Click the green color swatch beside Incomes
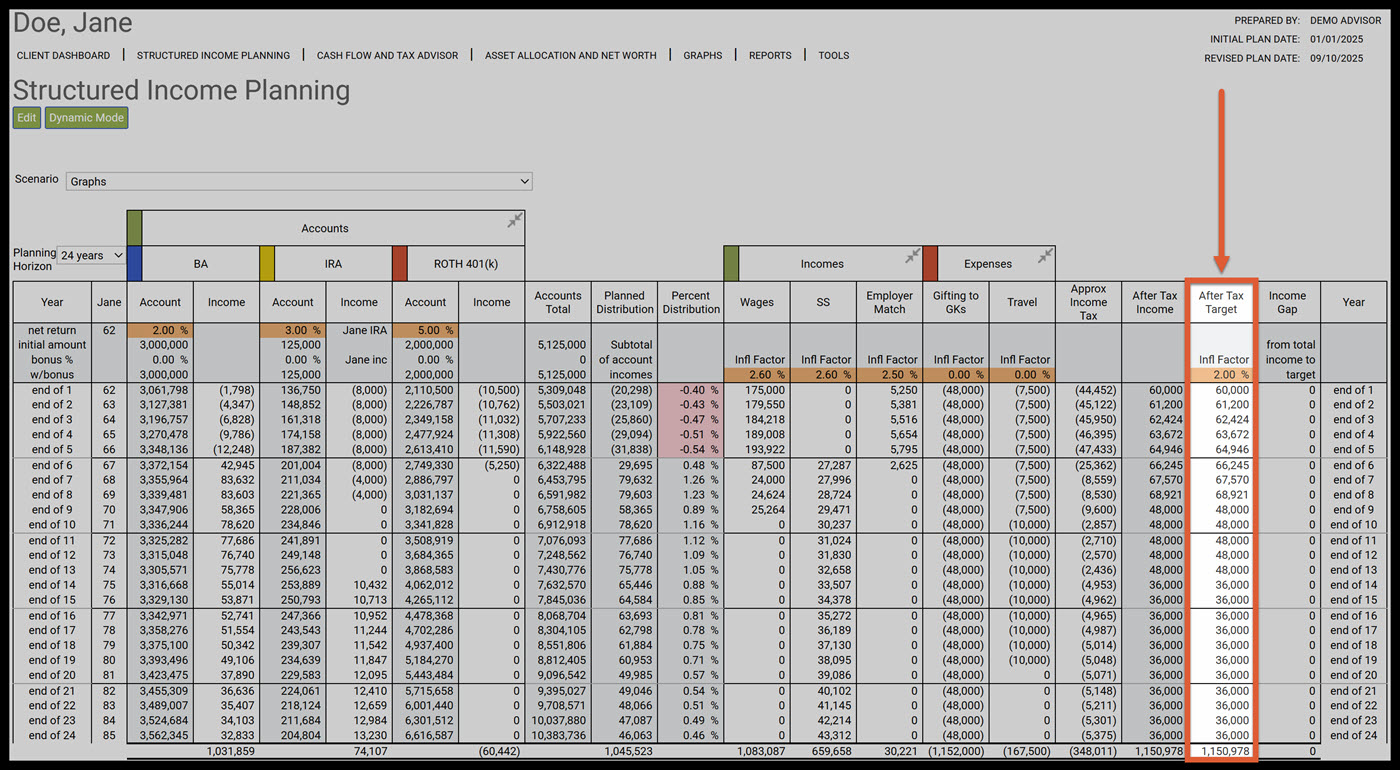 pos(731,264)
